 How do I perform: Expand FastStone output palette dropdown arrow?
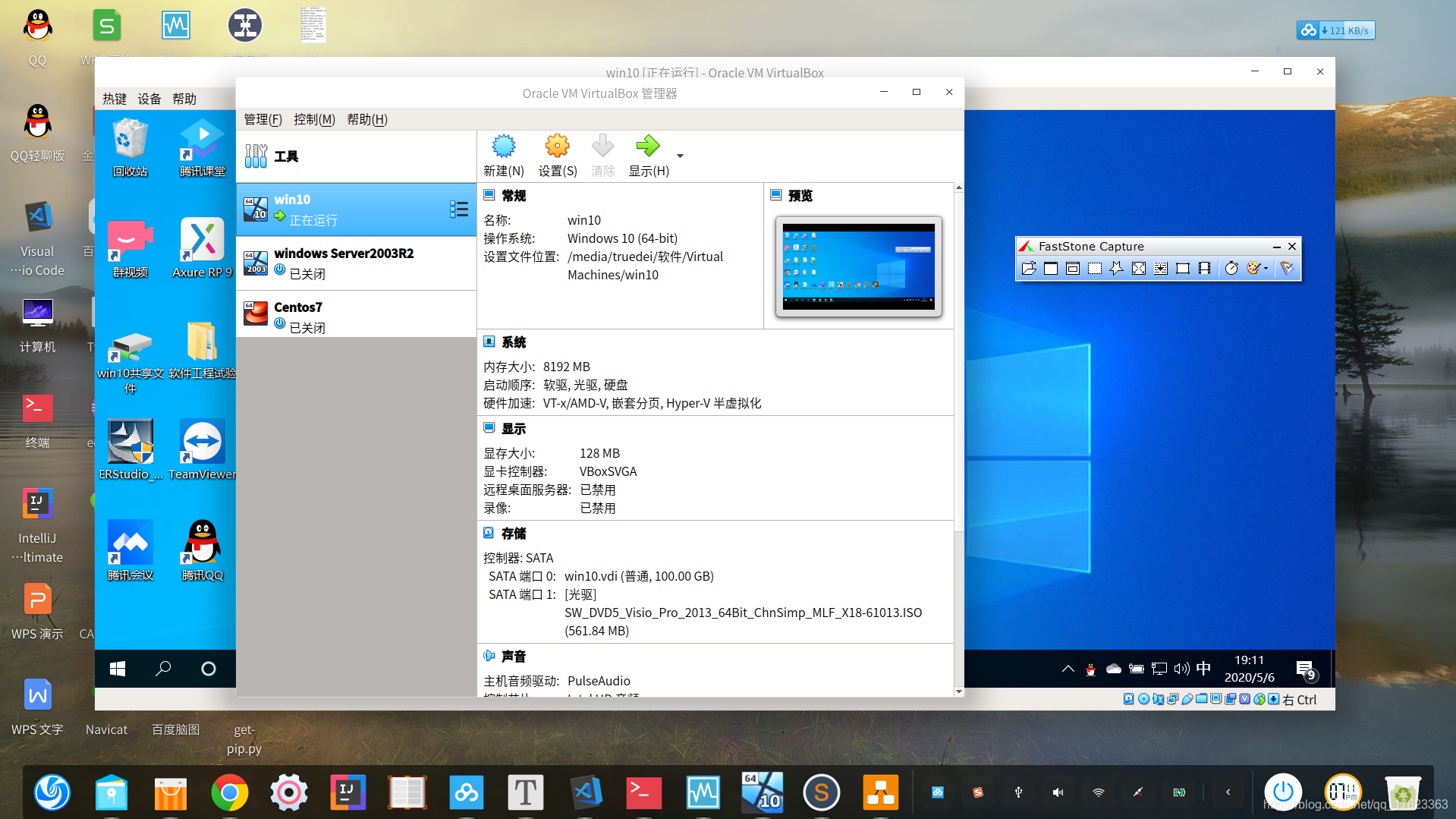tap(1266, 268)
